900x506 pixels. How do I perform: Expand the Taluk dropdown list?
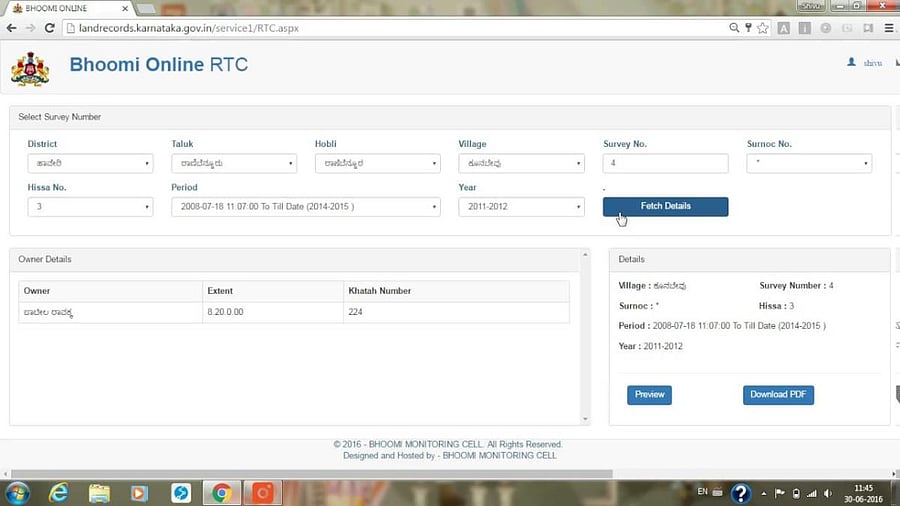(x=234, y=163)
